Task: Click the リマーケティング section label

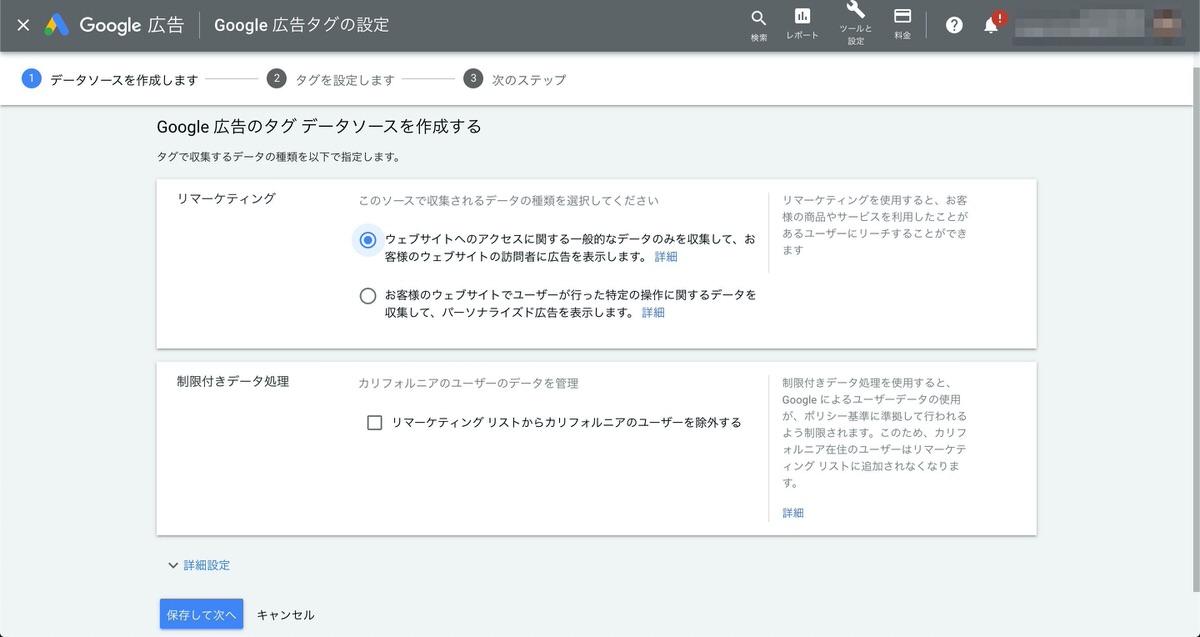Action: coord(226,199)
